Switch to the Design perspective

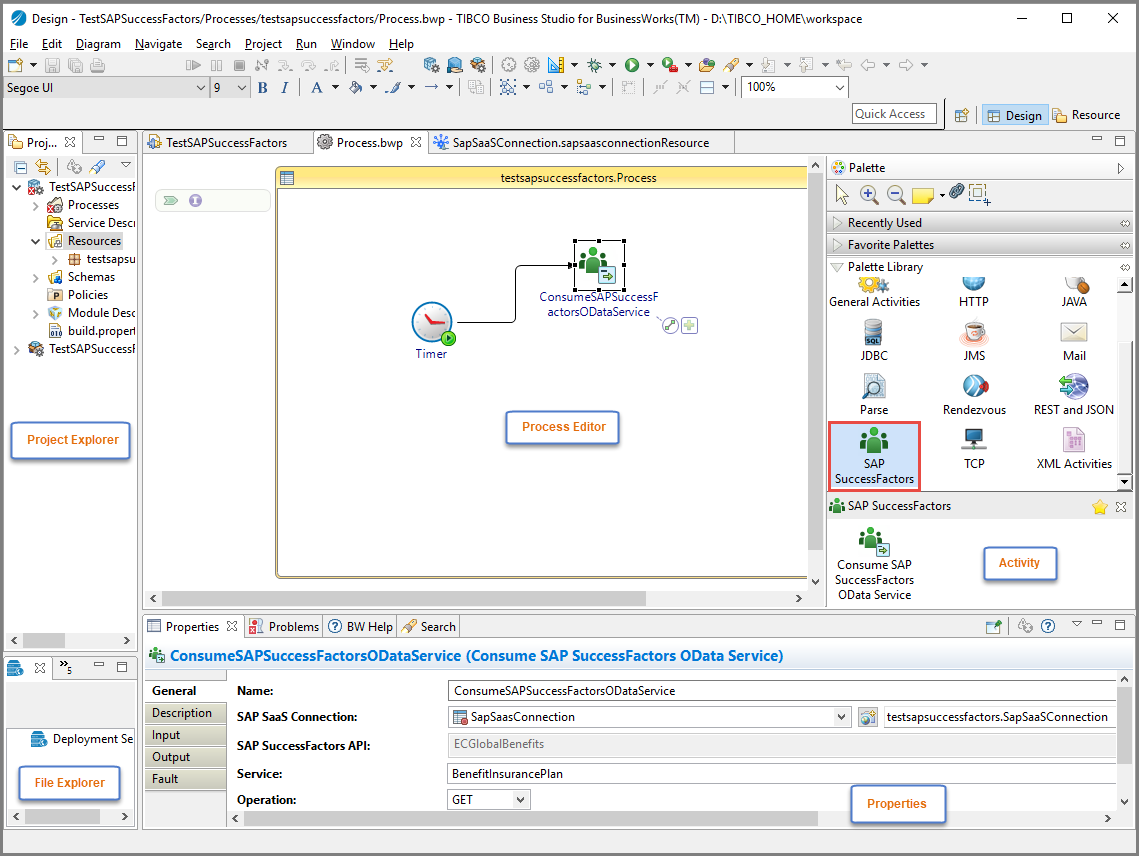tap(1014, 115)
